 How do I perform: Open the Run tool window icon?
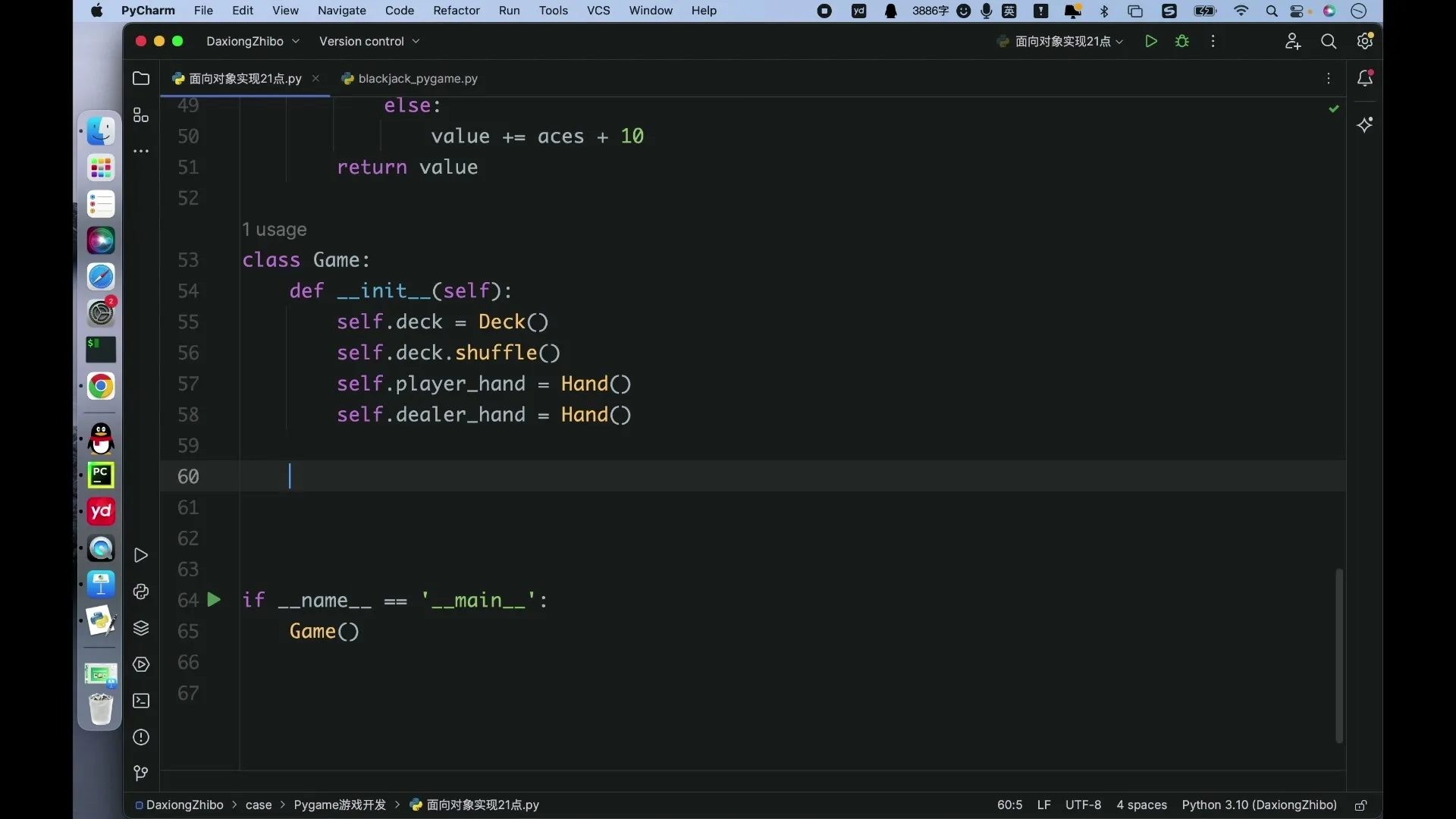141,555
